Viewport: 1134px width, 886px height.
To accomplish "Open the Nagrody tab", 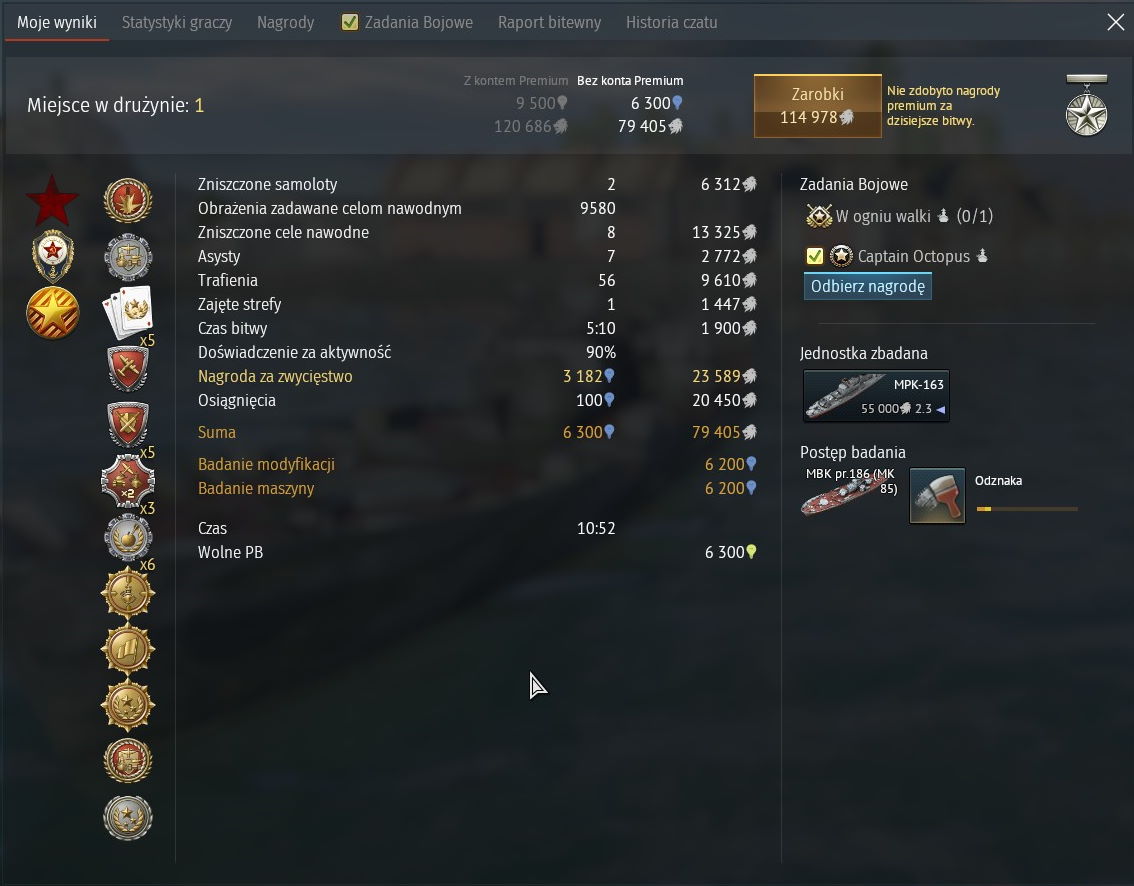I will [x=286, y=22].
